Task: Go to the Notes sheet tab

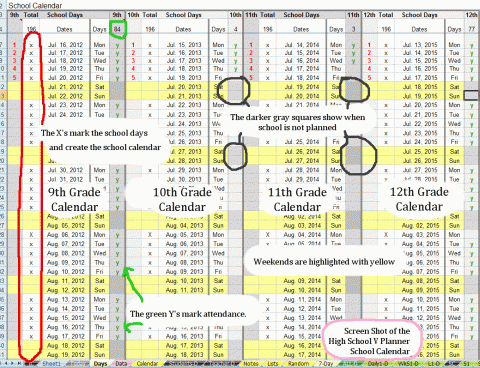Action: [x=251, y=364]
